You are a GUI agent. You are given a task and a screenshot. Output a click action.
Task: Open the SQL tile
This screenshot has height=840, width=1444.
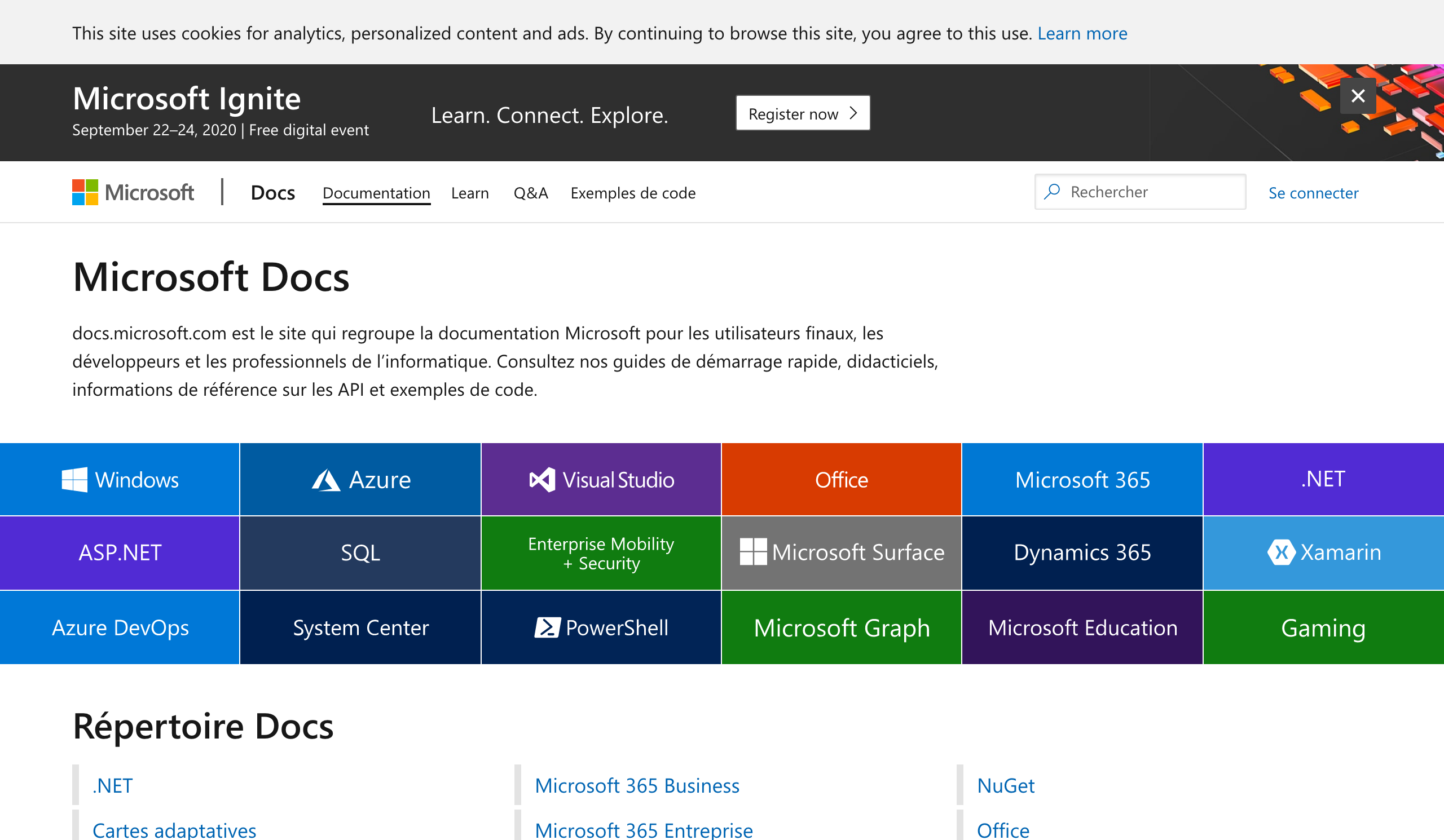360,552
